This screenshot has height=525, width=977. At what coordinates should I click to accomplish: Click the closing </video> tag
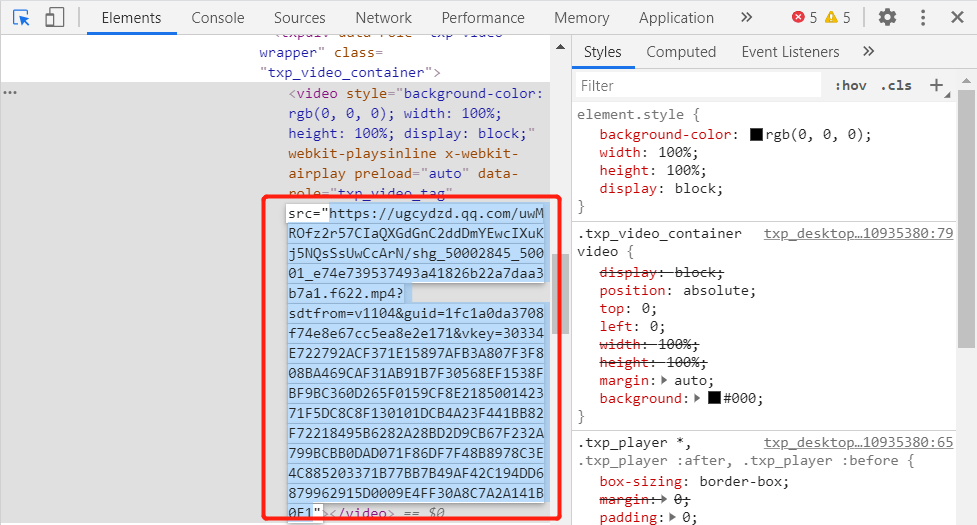(x=362, y=513)
